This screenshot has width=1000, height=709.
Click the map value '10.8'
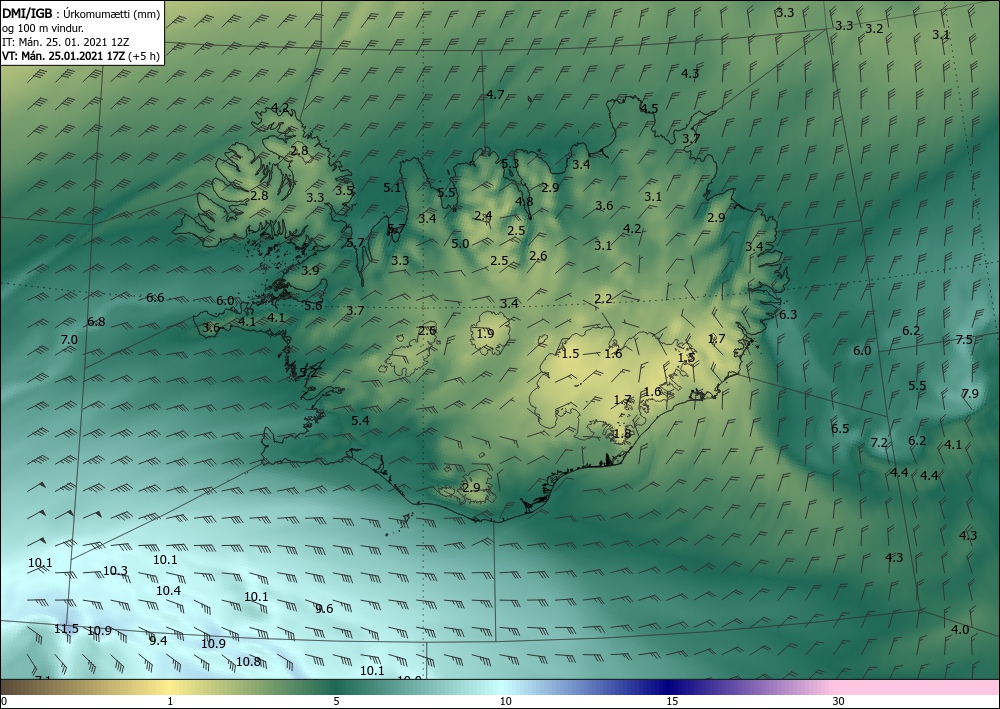(248, 661)
